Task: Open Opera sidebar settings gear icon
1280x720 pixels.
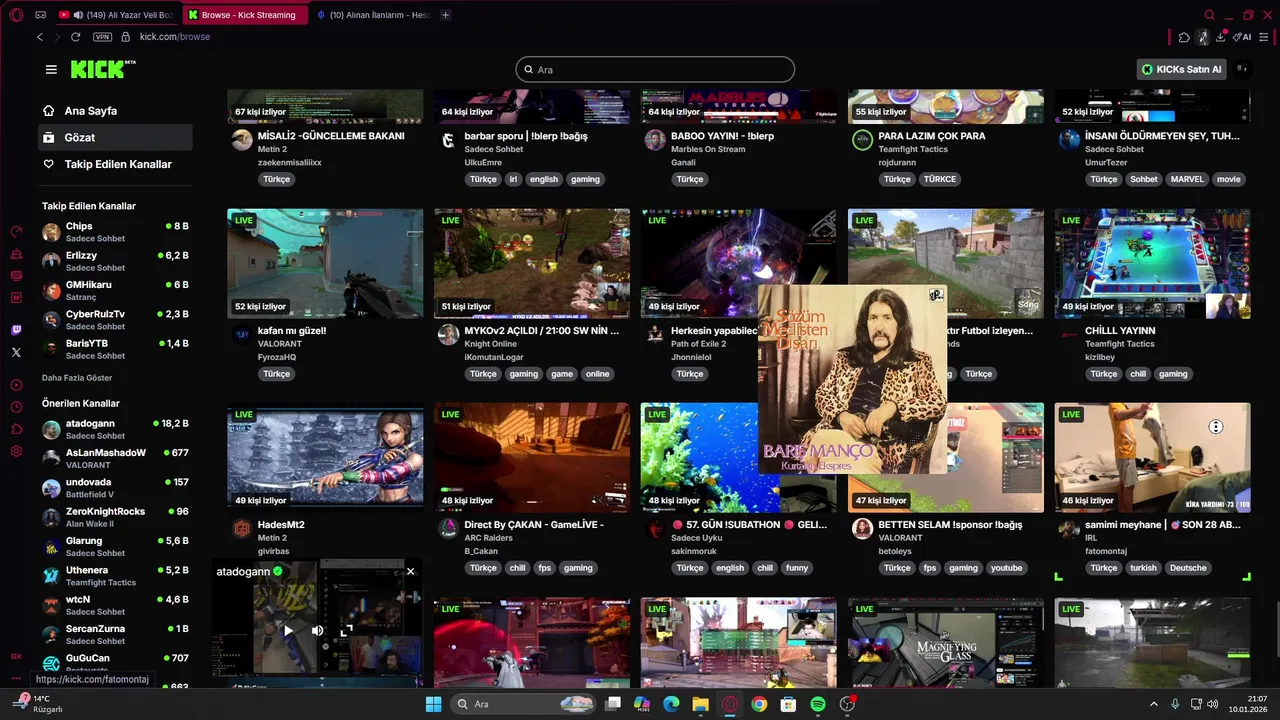Action: pos(16,451)
